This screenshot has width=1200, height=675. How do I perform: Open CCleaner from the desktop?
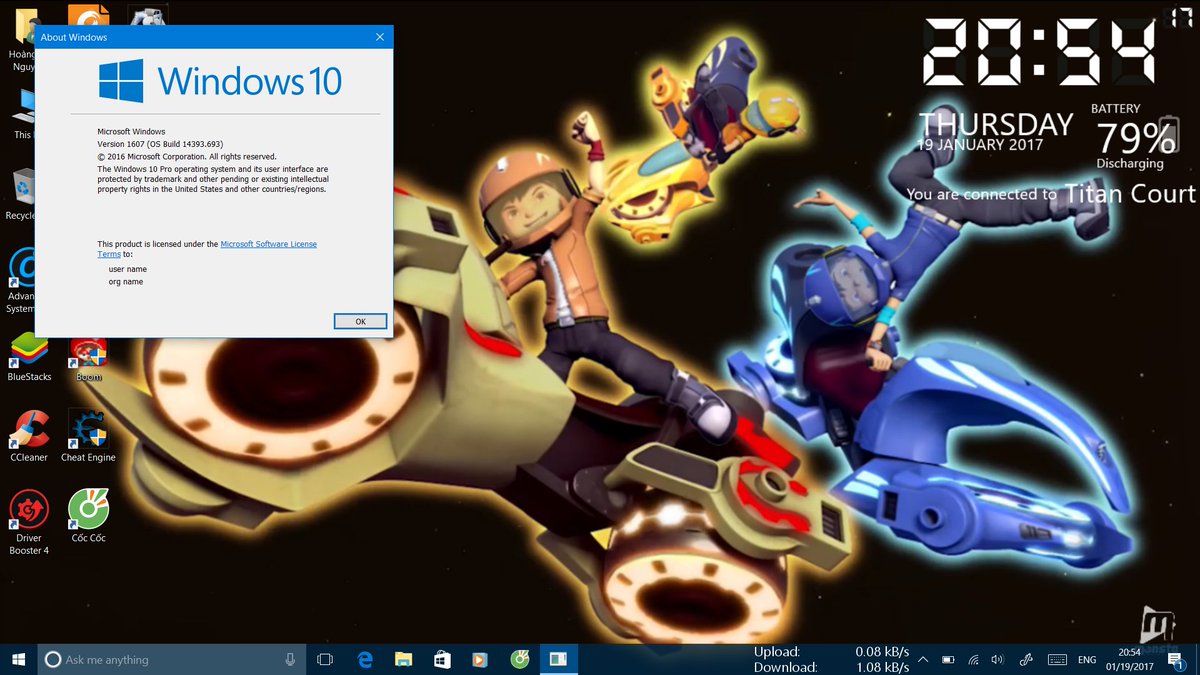pos(29,435)
